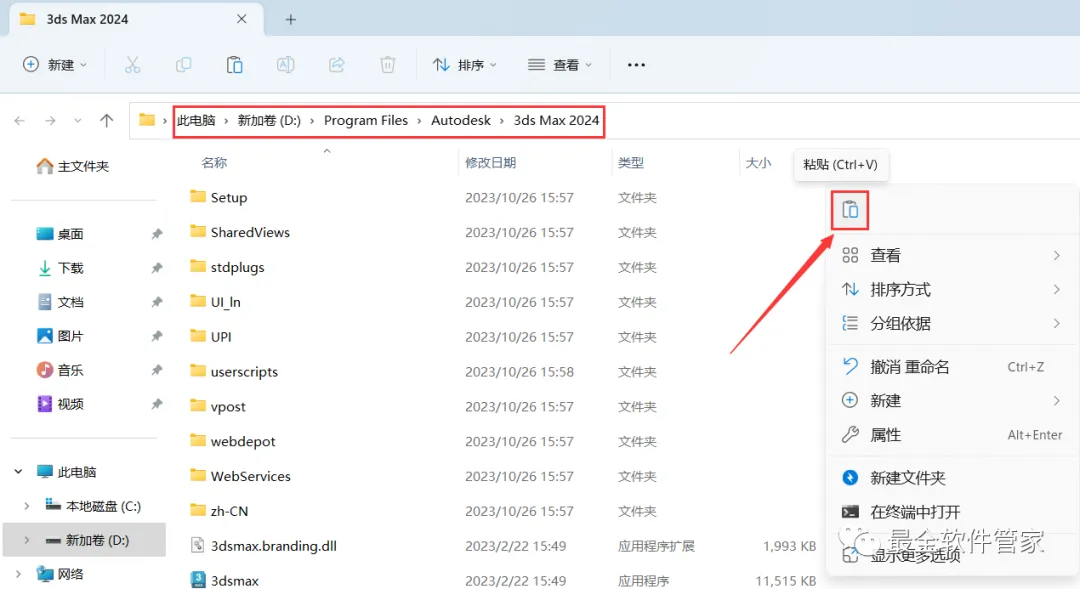The image size is (1080, 589).
Task: Click Autodesk in address breadcrumb
Action: coord(461,121)
